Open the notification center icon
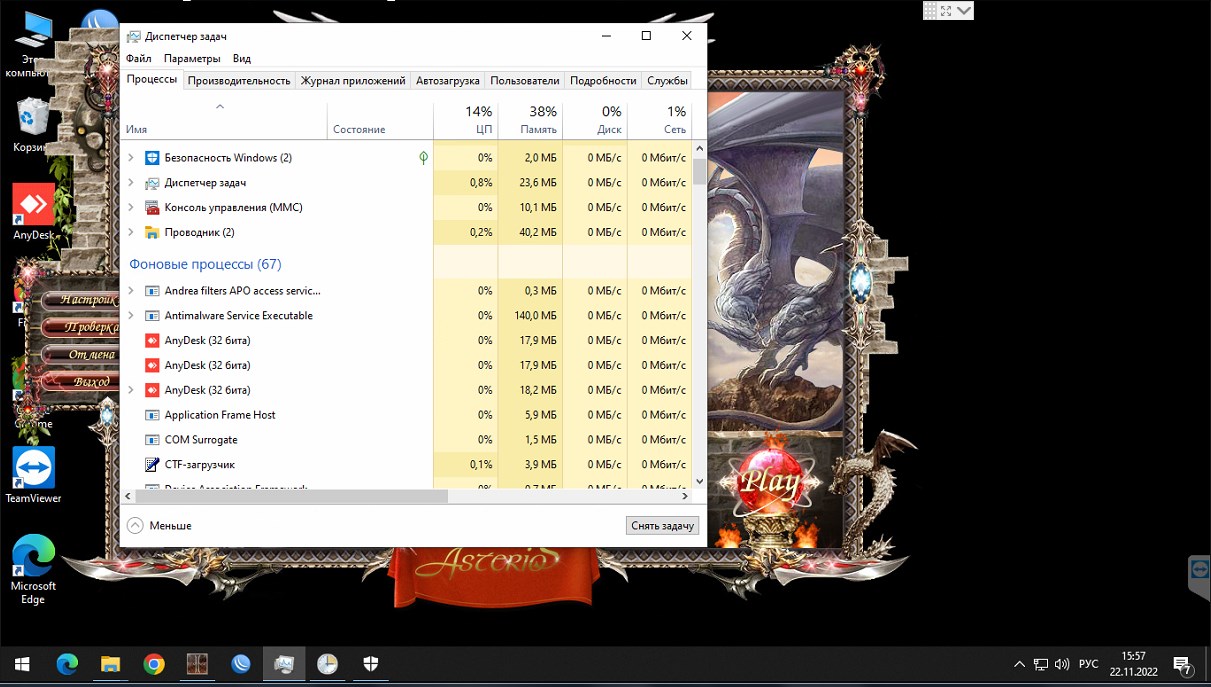The image size is (1211, 687). [1182, 664]
